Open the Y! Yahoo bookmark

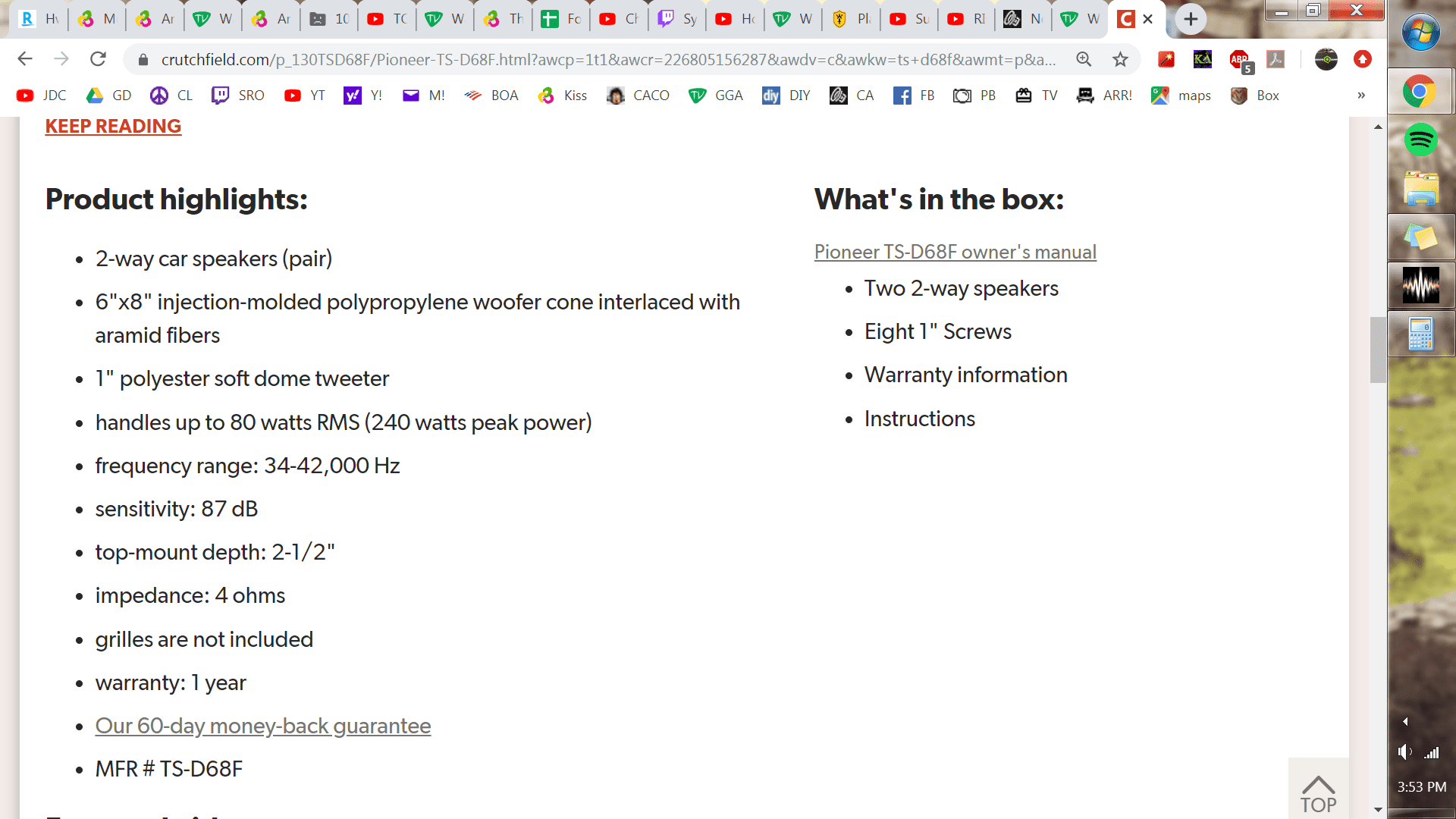click(x=363, y=96)
